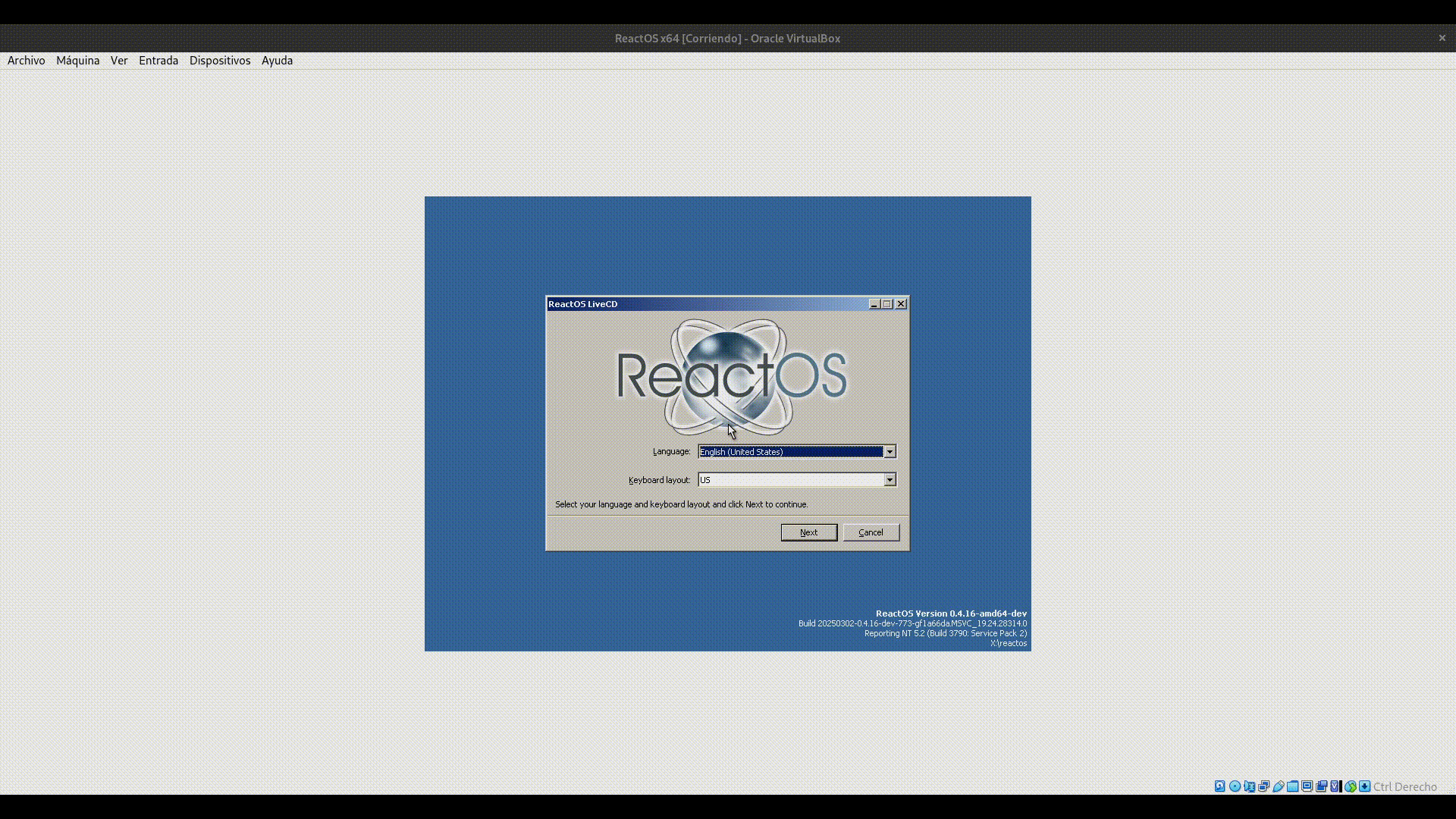Click the CPU virtualization status icon
This screenshot has height=819, width=1456.
1335,786
